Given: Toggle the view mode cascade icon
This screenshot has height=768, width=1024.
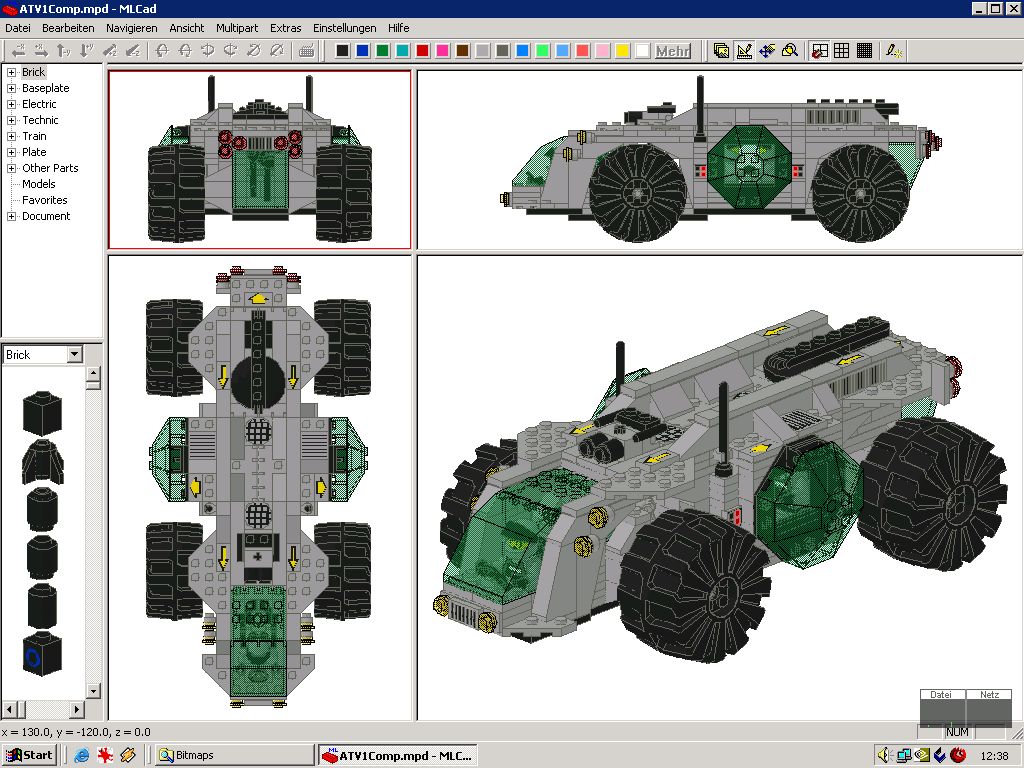Looking at the screenshot, I should tap(721, 49).
